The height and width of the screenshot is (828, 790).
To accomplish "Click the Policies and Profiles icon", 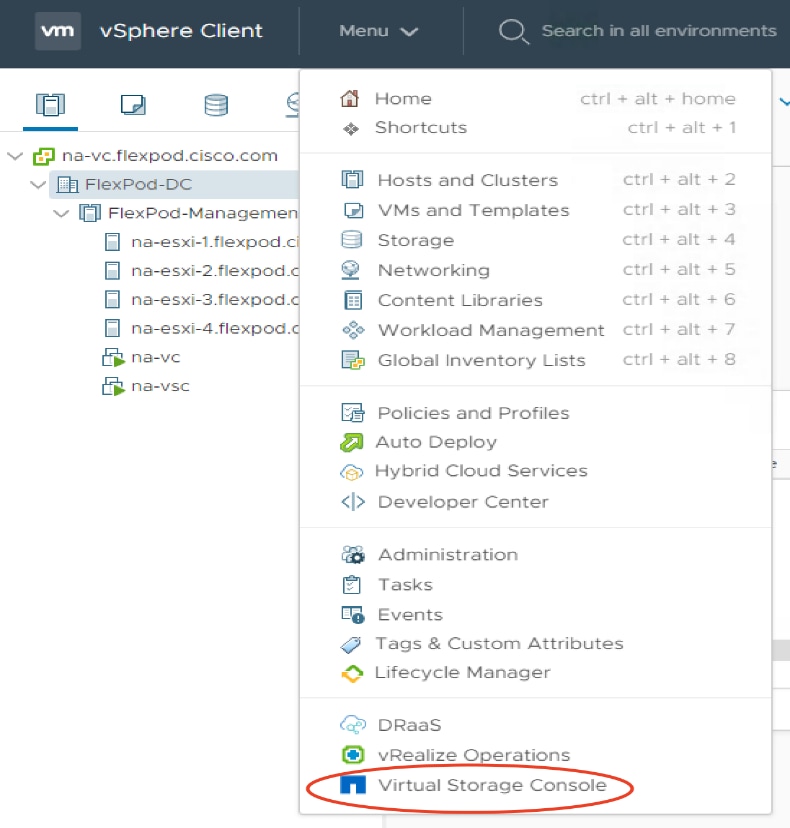I will pos(353,412).
